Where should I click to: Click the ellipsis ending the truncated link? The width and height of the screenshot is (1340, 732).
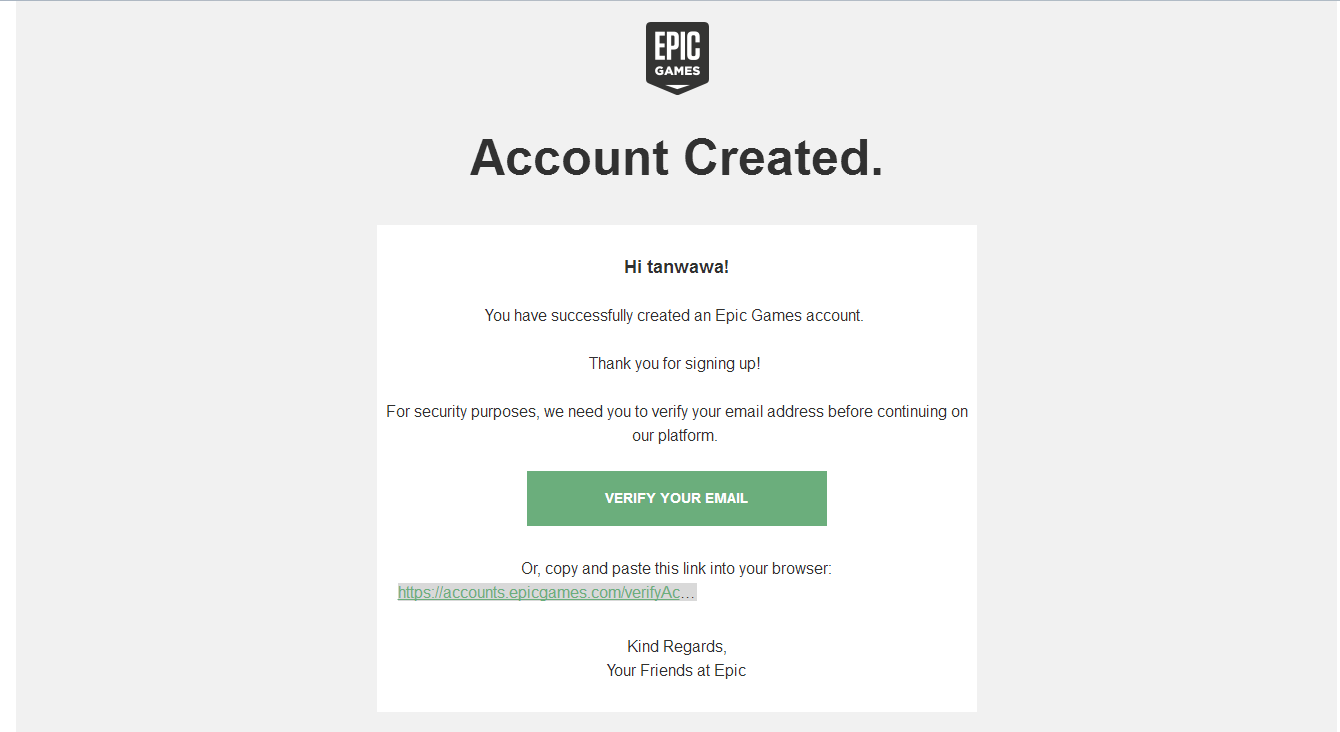coord(688,592)
